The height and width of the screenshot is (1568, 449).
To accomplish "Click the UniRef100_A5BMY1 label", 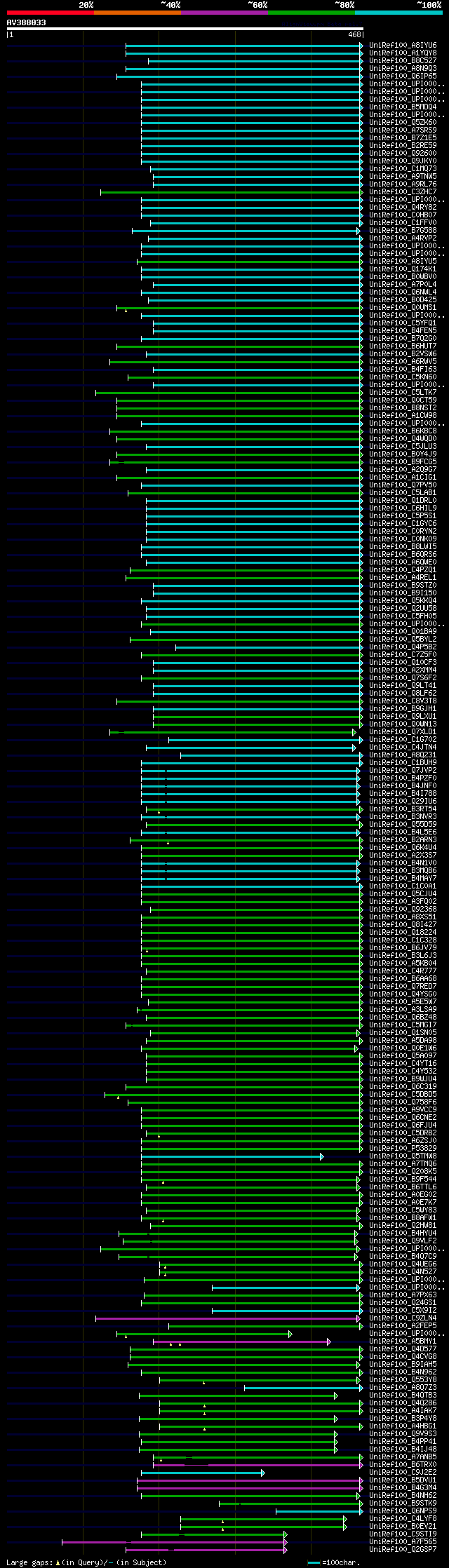I will (403, 1341).
